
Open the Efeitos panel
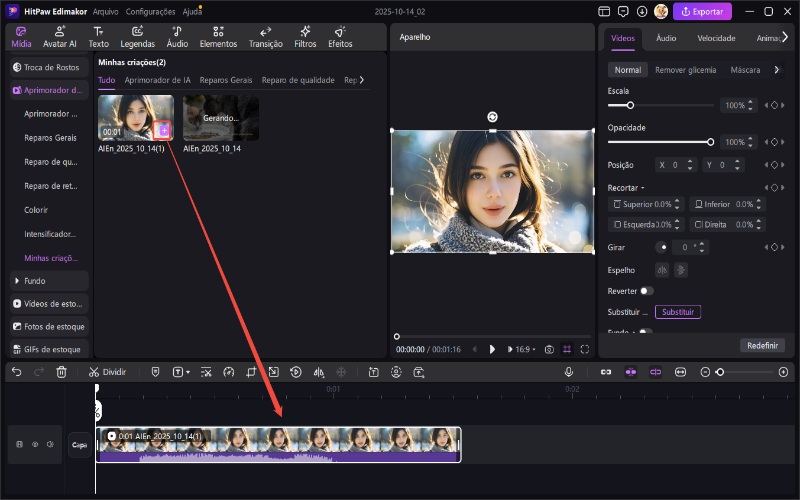pos(340,37)
